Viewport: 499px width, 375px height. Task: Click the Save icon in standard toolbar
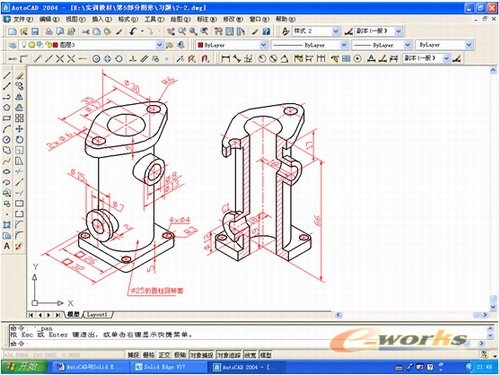[x=35, y=32]
